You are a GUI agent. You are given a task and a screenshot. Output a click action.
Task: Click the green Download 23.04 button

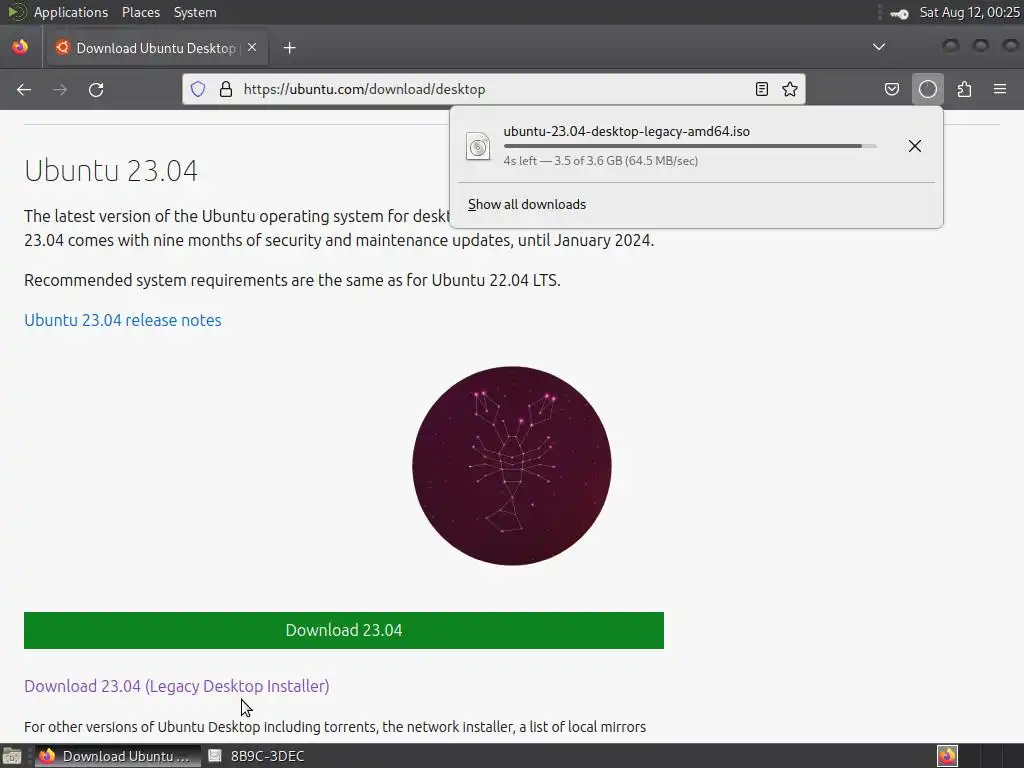coord(344,630)
